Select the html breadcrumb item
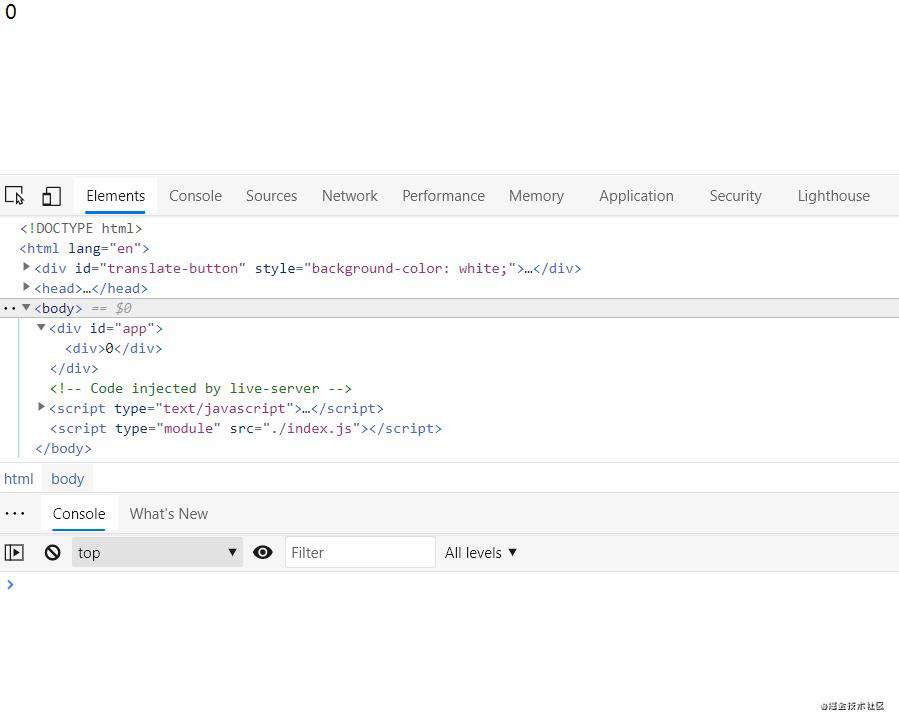The width and height of the screenshot is (899, 724). (x=18, y=479)
